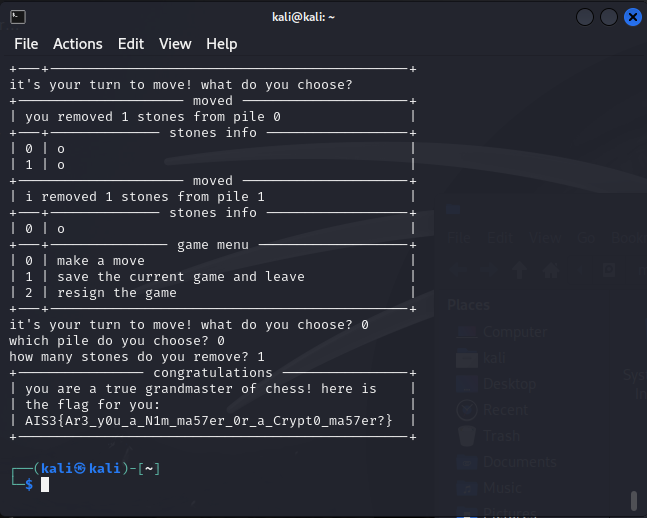Click the block cursor at the shell prompt
Image resolution: width=647 pixels, height=518 pixels.
pos(45,485)
